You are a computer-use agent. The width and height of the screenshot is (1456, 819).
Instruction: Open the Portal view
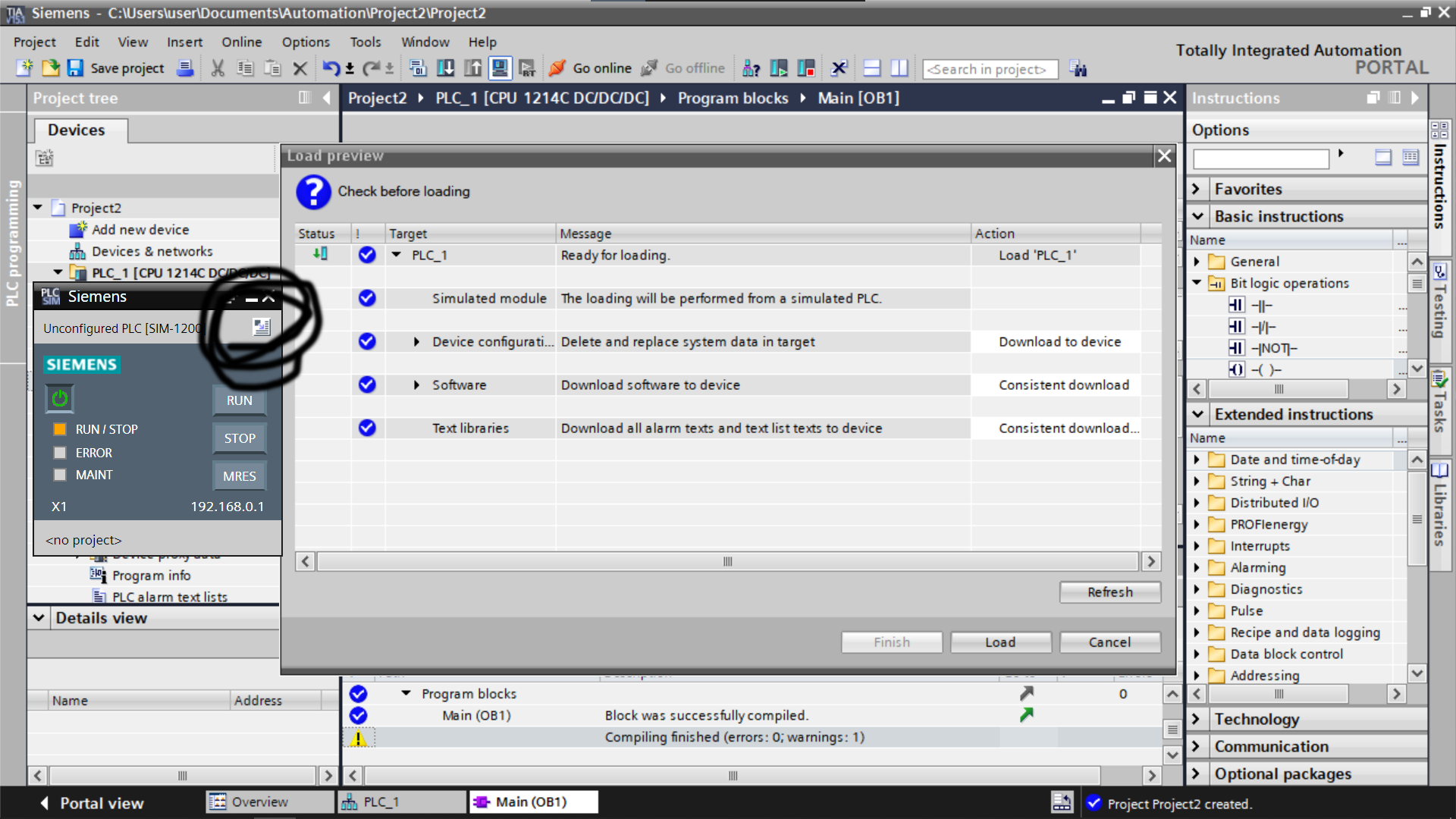pyautogui.click(x=93, y=803)
